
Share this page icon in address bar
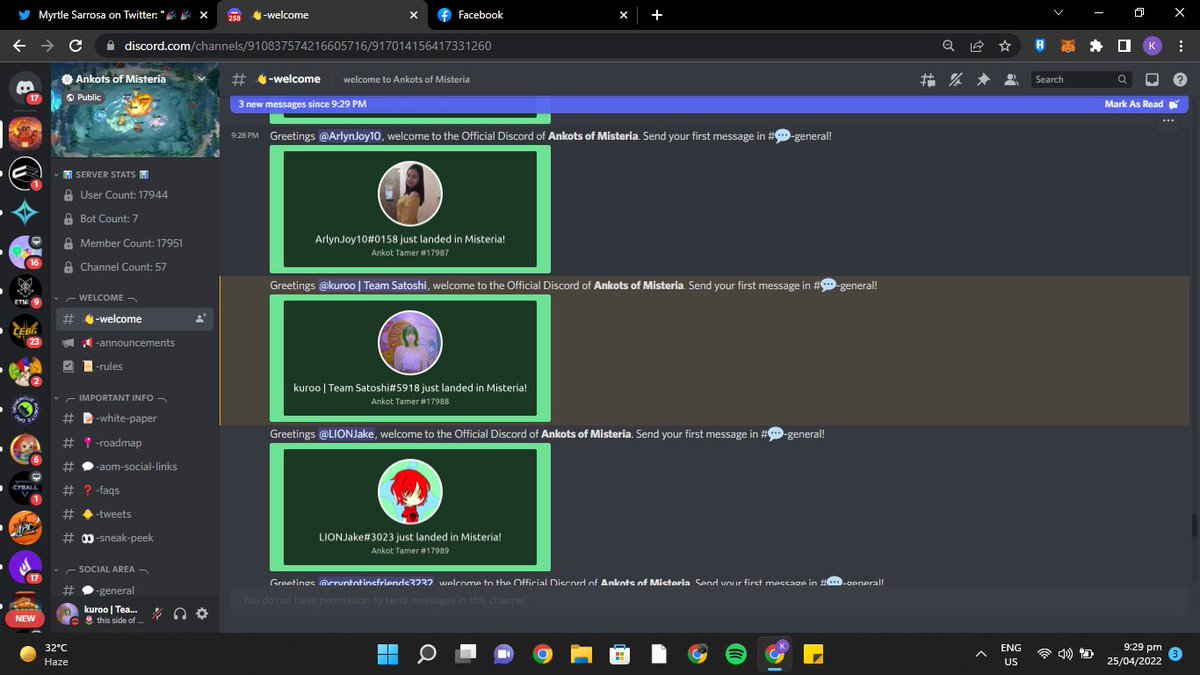(x=976, y=45)
